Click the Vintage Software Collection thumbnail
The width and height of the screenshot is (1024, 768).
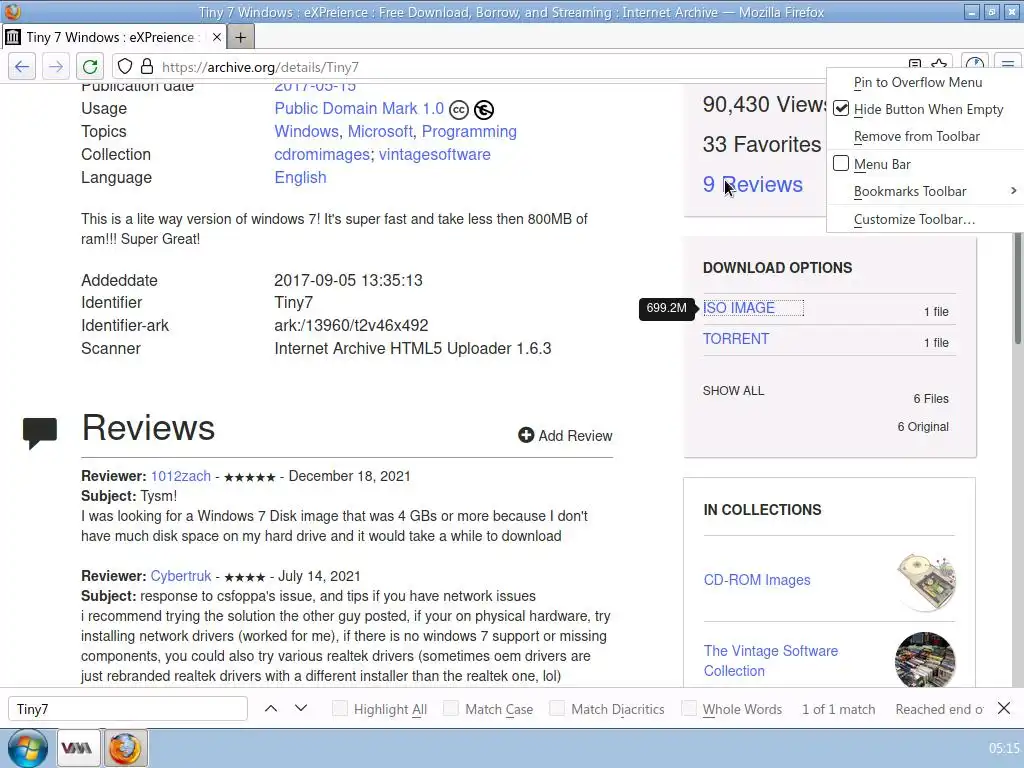[x=925, y=660]
